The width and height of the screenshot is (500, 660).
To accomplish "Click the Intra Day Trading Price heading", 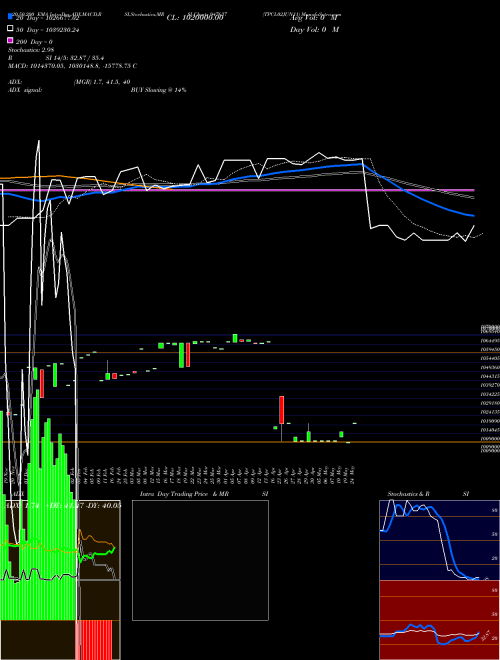I will point(184,494).
